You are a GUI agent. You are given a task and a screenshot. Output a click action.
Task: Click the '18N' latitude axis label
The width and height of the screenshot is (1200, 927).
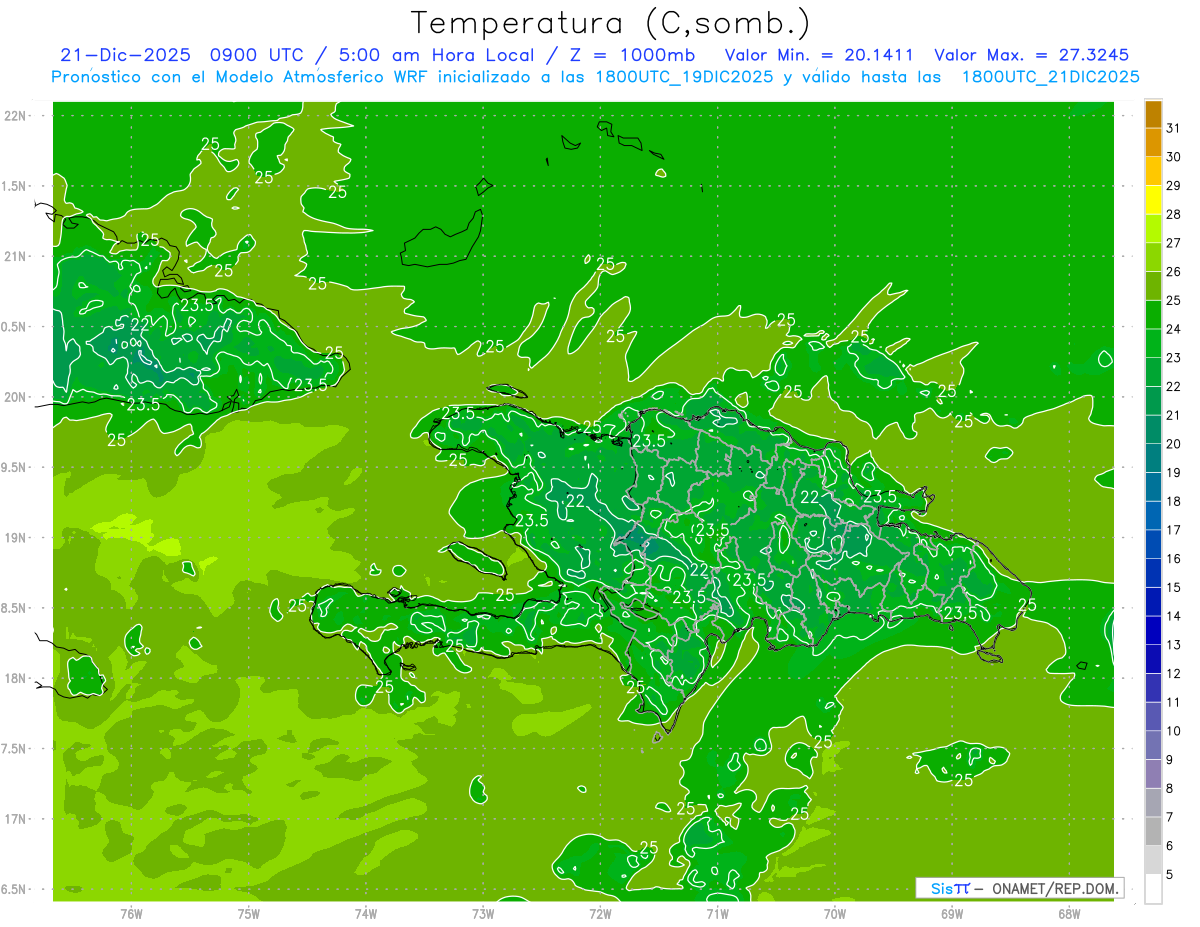16,678
